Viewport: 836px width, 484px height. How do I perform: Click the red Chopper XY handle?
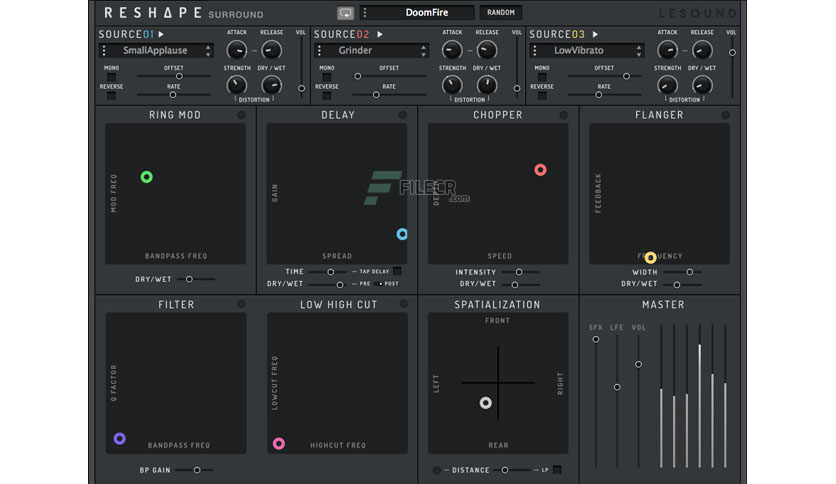tap(540, 170)
